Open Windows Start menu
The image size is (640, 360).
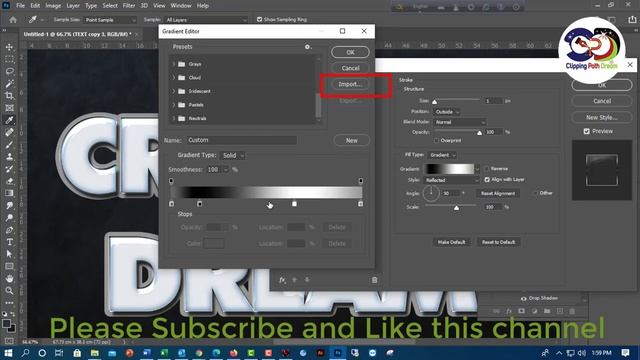[8, 353]
